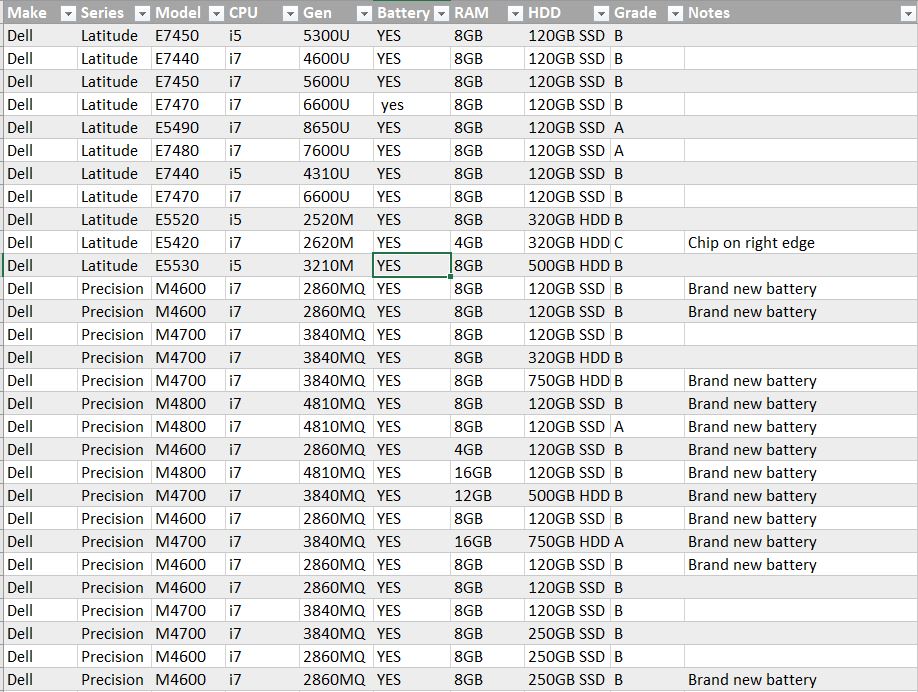Select the Gen cell 5300U

(337, 36)
